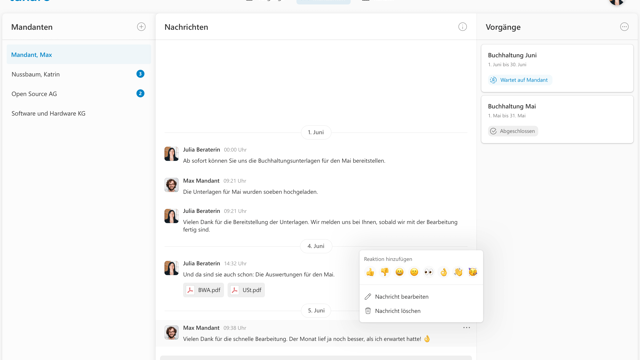
Task: Select client Open Source AG
Action: point(79,94)
